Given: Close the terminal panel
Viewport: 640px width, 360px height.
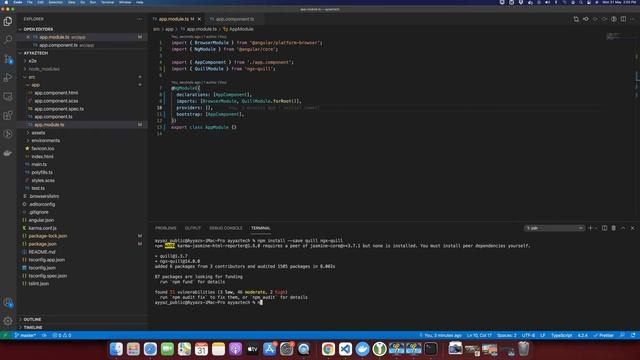Looking at the screenshot, I should click(633, 228).
